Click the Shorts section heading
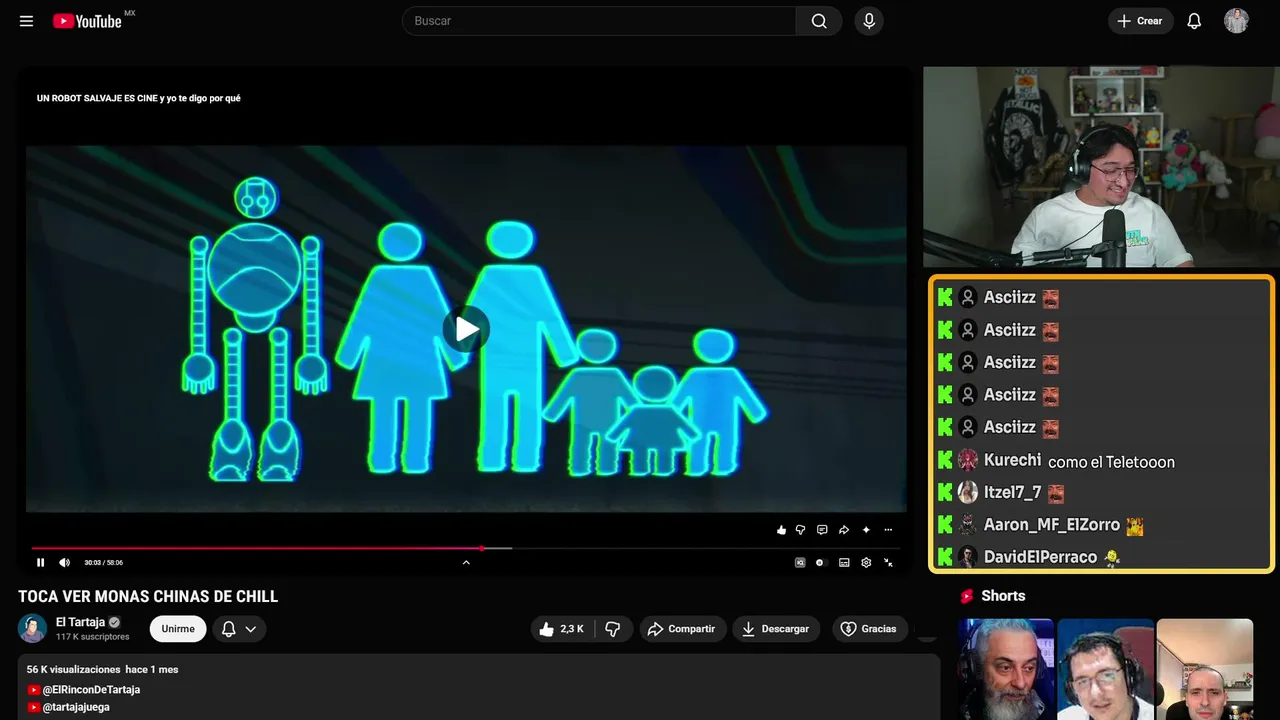1280x720 pixels. tap(1003, 596)
